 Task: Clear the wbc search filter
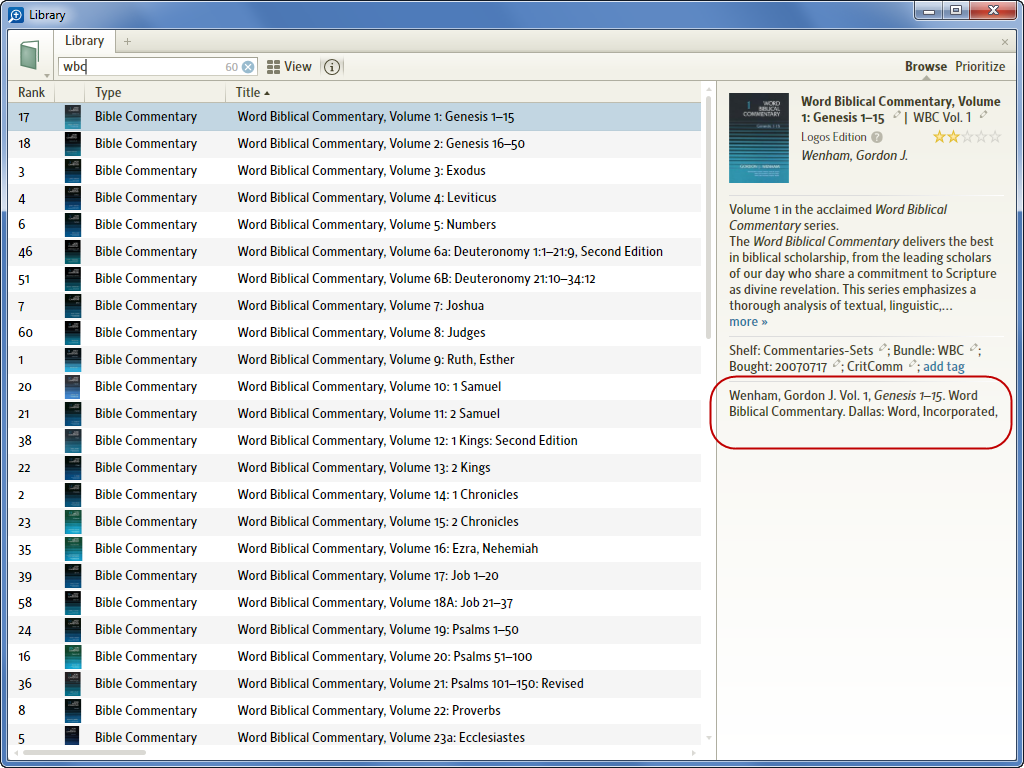pyautogui.click(x=248, y=67)
